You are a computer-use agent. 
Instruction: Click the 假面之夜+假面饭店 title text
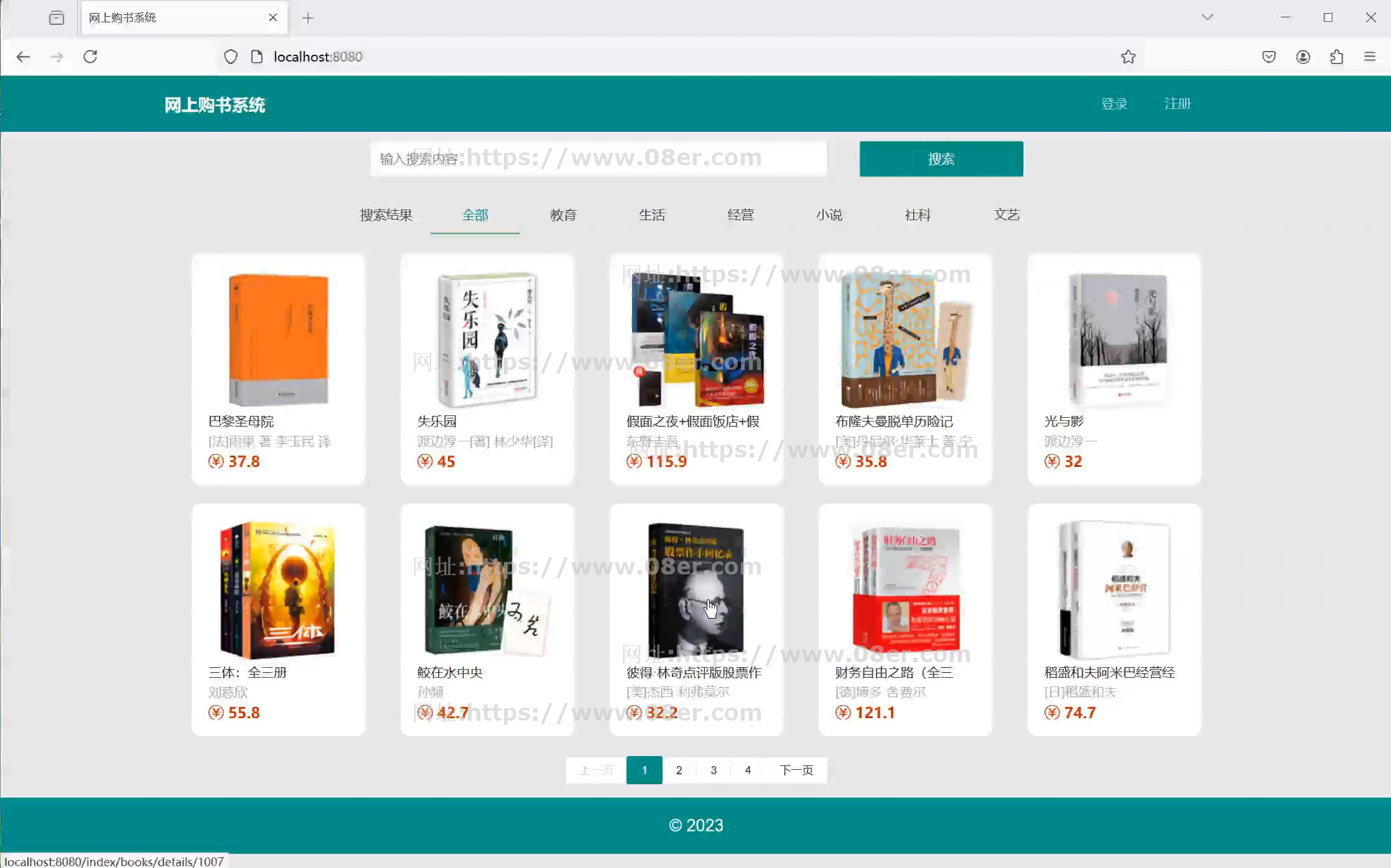693,422
